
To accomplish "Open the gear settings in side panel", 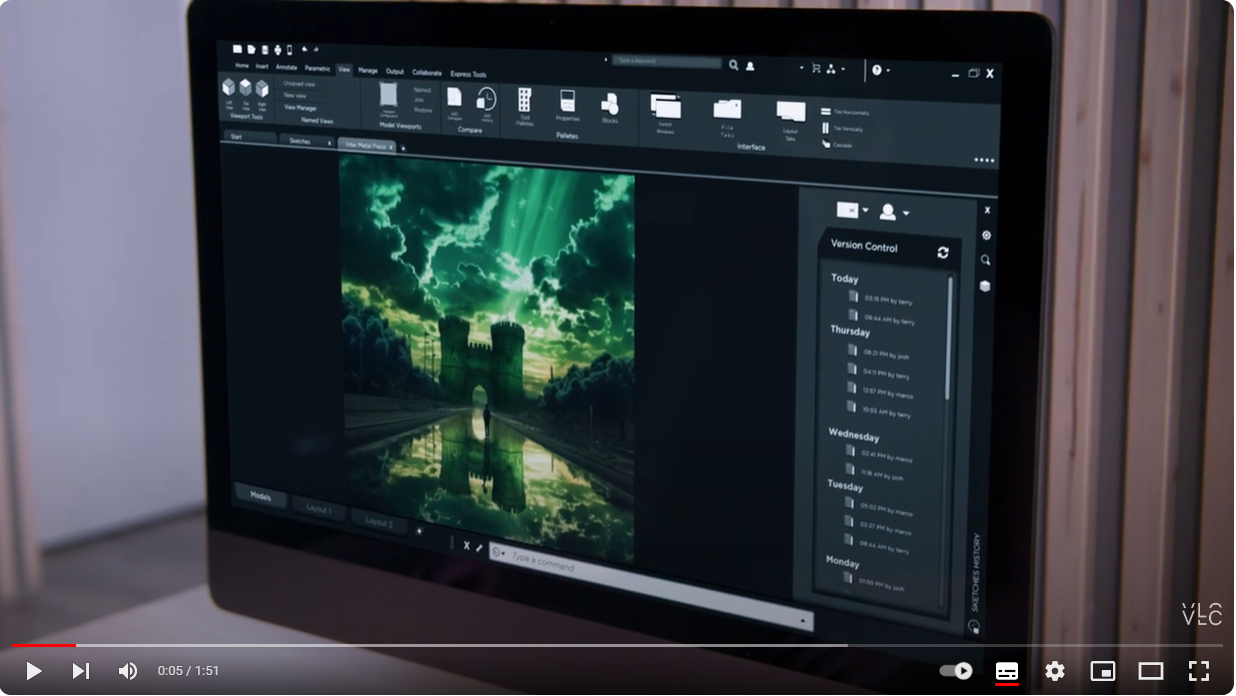I will coord(986,235).
